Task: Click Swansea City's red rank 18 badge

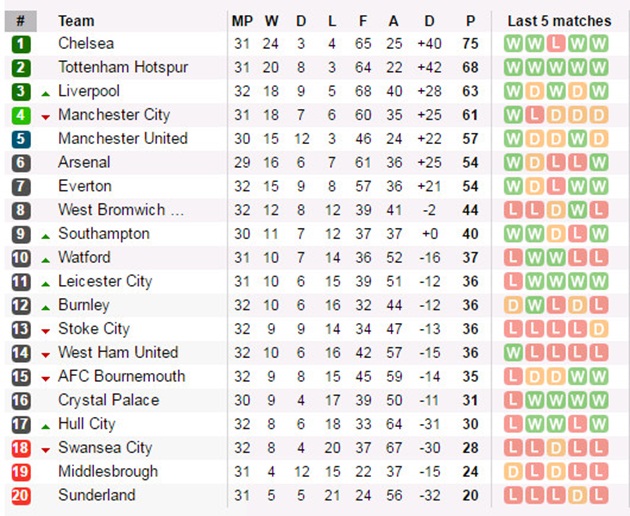Action: (20, 448)
